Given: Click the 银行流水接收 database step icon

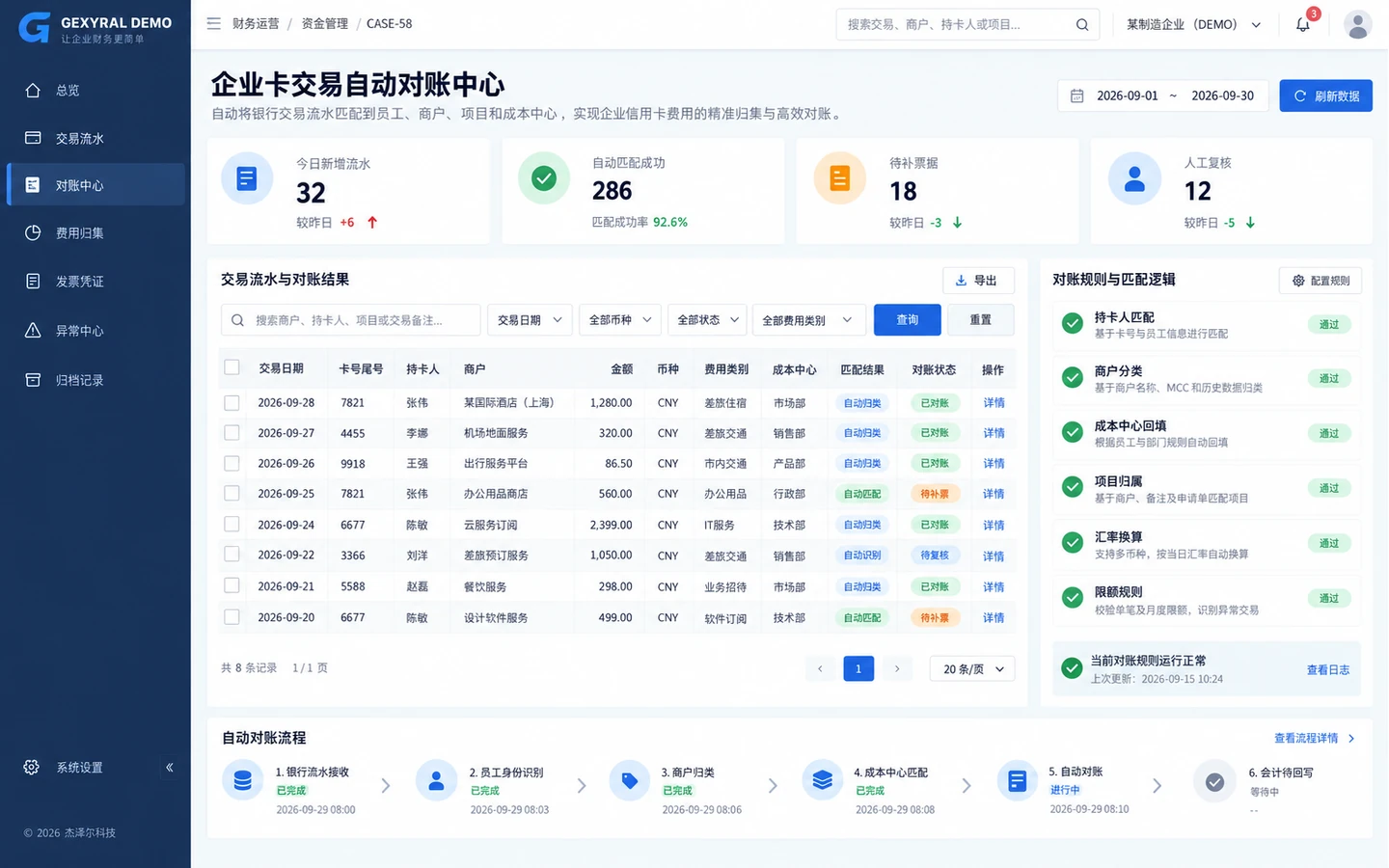Looking at the screenshot, I should pyautogui.click(x=243, y=781).
